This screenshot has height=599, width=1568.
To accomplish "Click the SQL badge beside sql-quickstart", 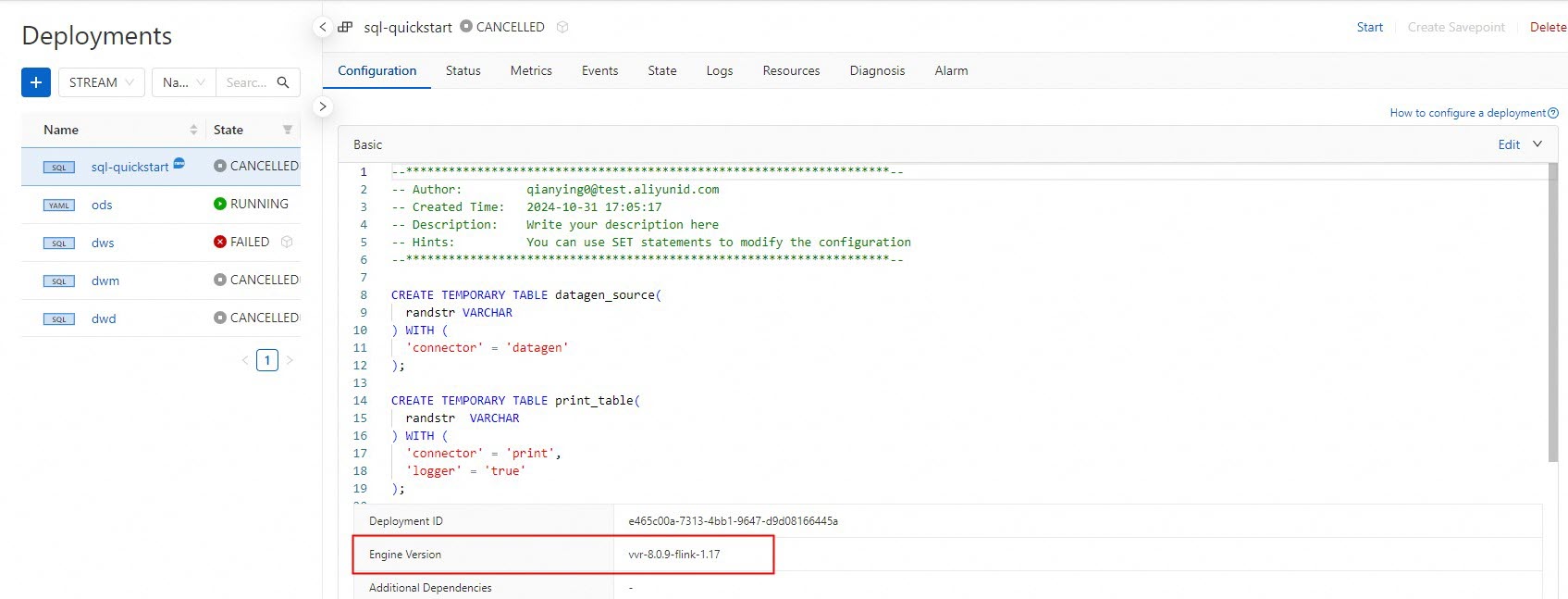I will tap(59, 168).
